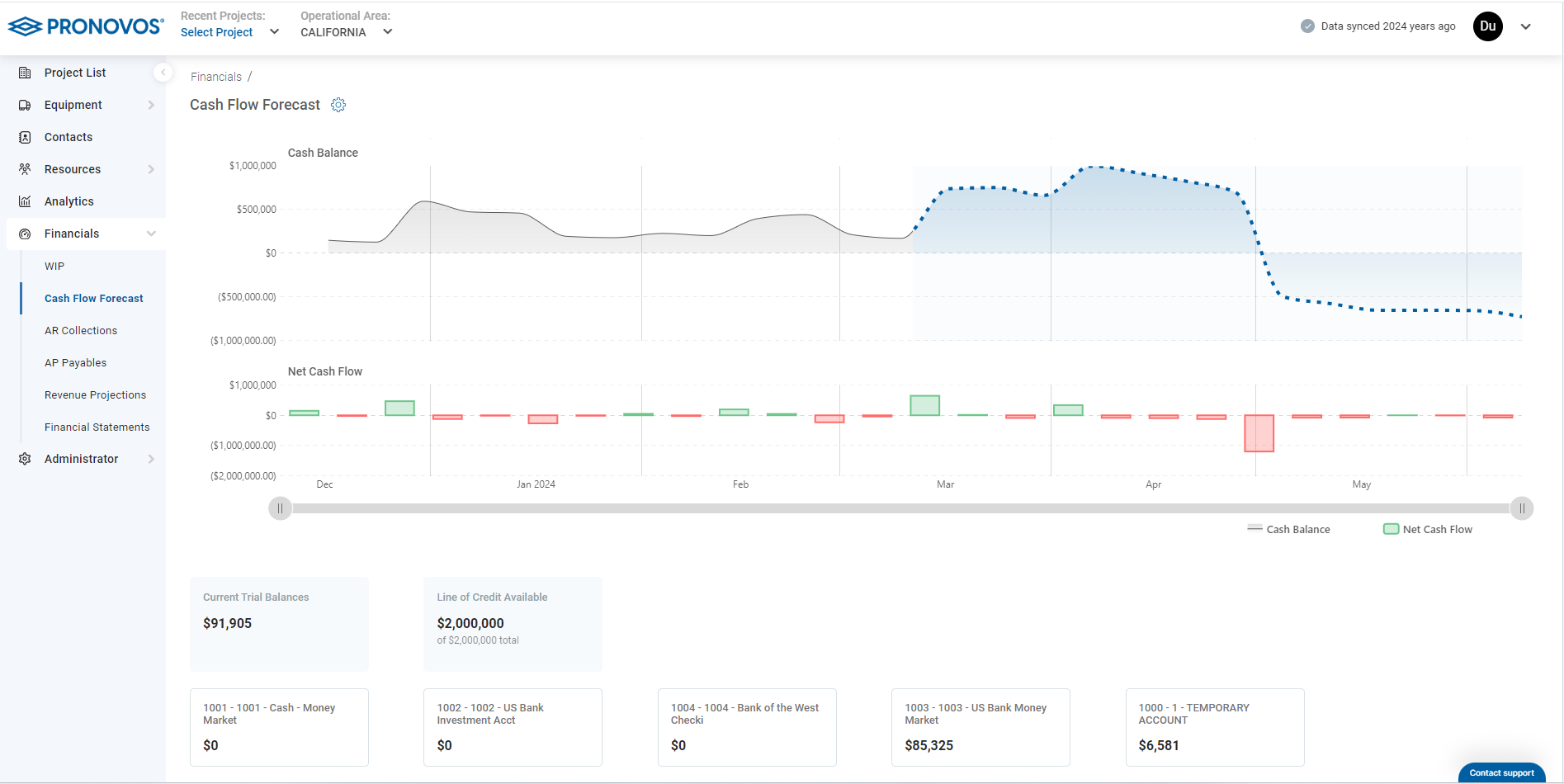The image size is (1564, 784).
Task: Collapse the Financials menu section
Action: 151,234
